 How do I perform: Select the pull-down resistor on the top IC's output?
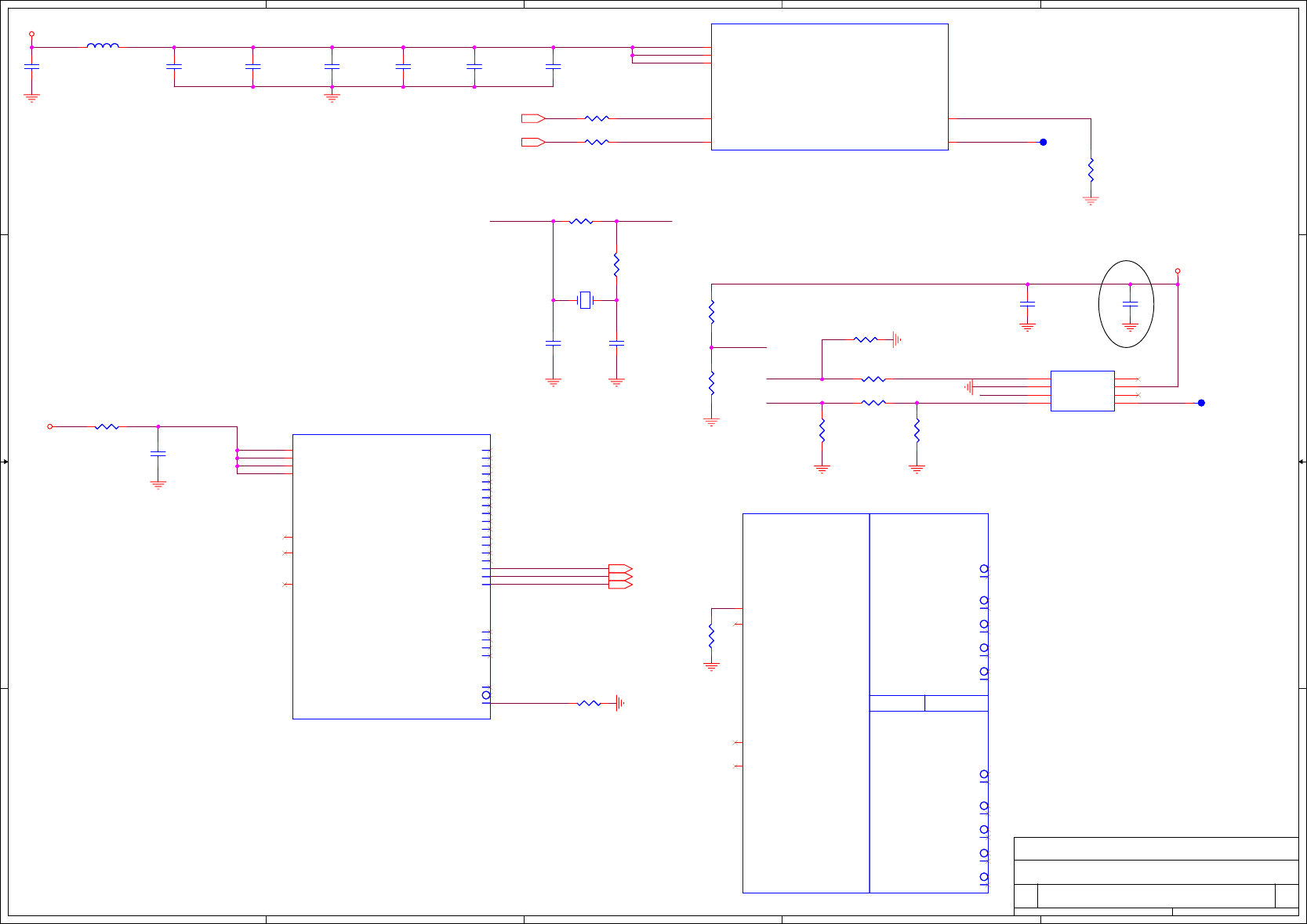coord(1091,170)
